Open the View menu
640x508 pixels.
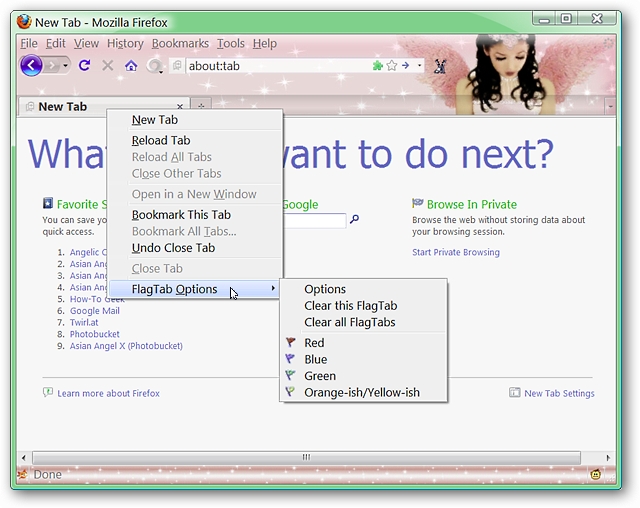[x=86, y=43]
